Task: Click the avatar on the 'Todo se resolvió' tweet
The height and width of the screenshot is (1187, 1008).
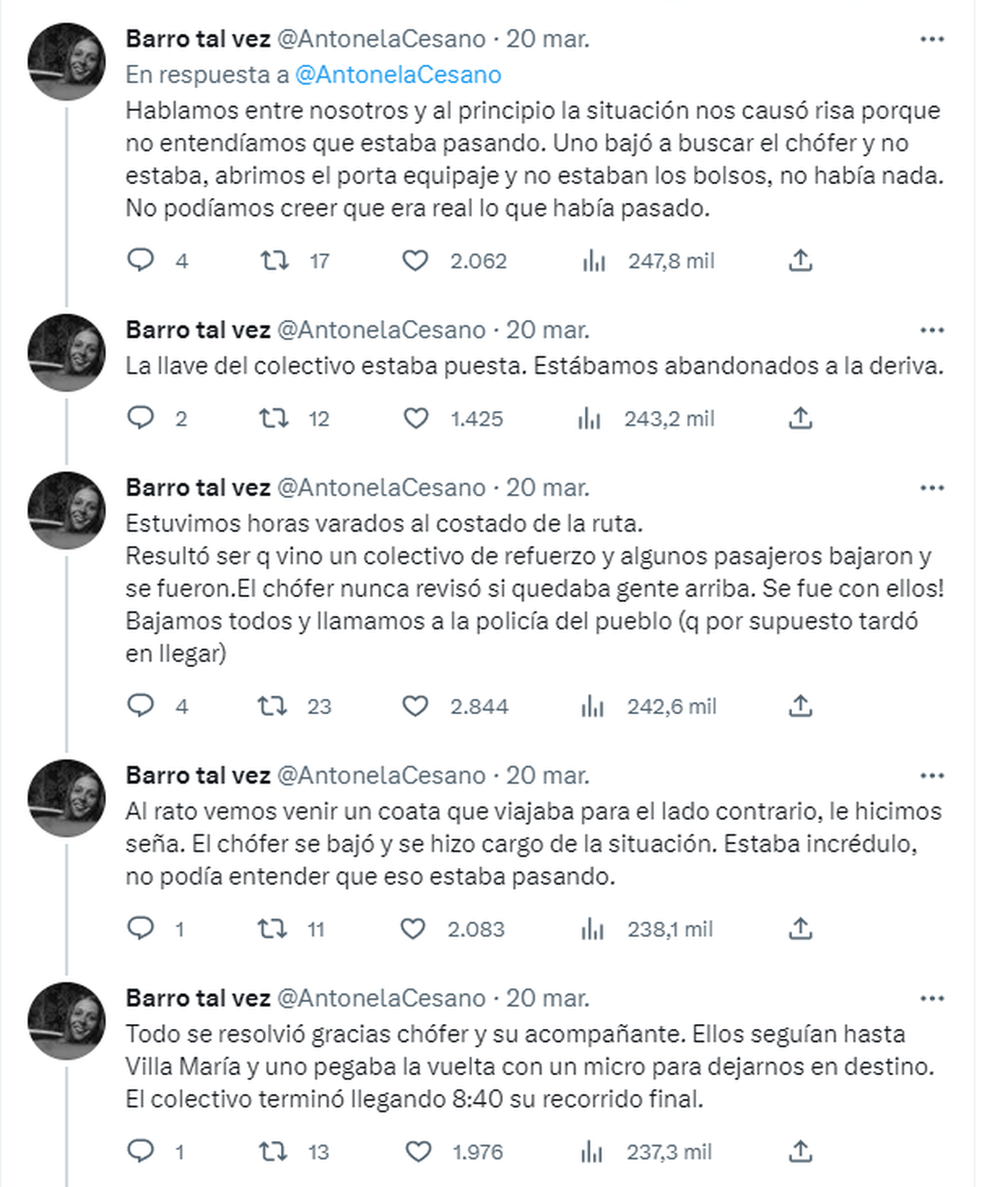Action: tap(67, 1020)
